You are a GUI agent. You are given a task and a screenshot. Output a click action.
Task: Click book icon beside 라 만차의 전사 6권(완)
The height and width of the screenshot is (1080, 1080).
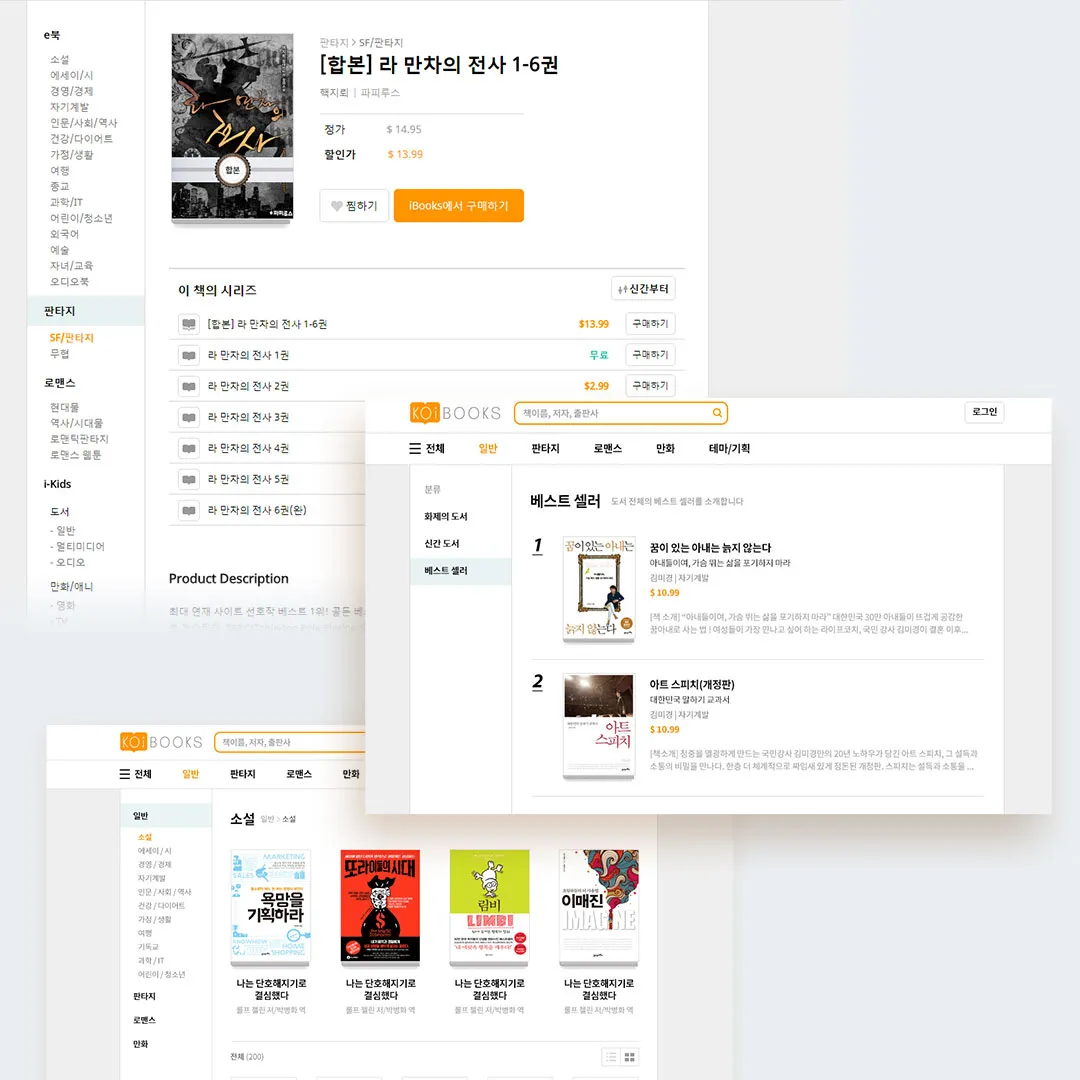point(189,510)
